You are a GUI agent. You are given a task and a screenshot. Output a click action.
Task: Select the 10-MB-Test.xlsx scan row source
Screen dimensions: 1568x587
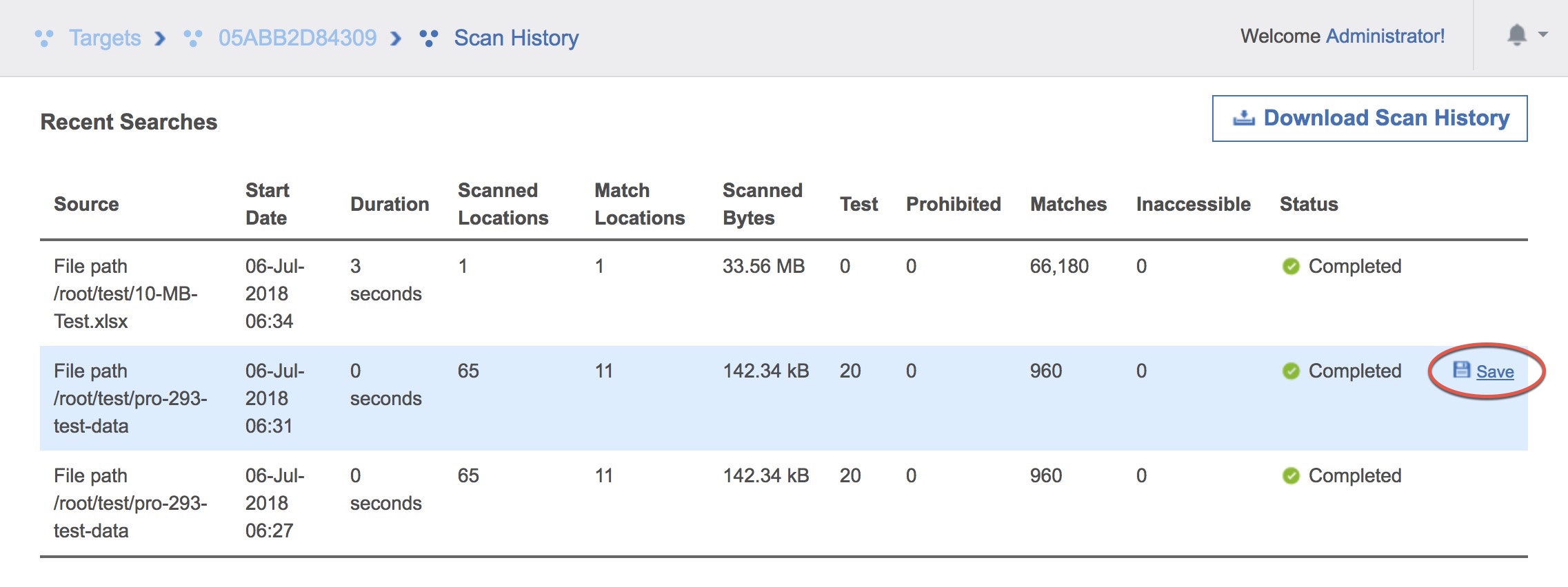[x=125, y=294]
